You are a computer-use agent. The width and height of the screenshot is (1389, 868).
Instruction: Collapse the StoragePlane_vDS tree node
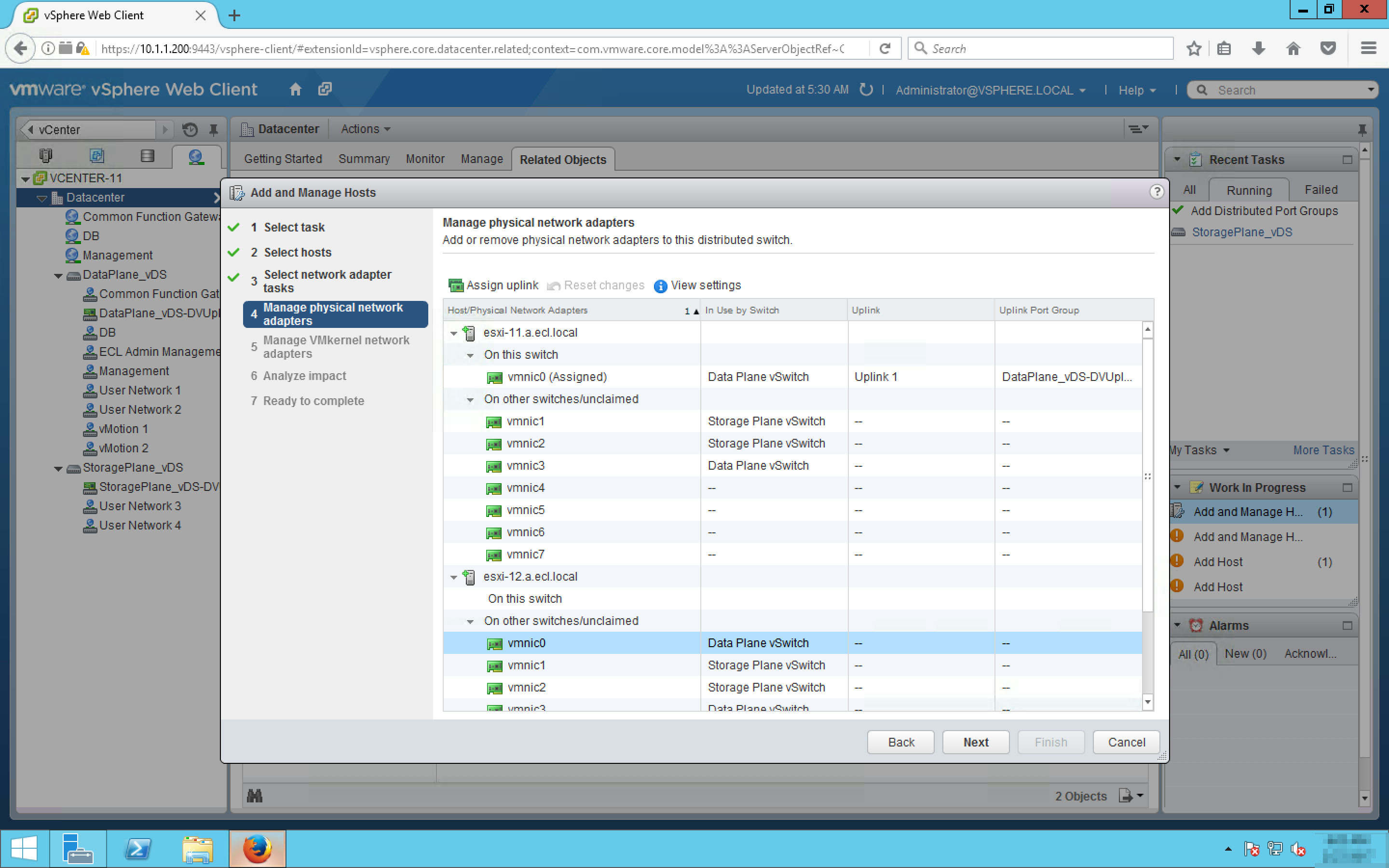click(58, 468)
